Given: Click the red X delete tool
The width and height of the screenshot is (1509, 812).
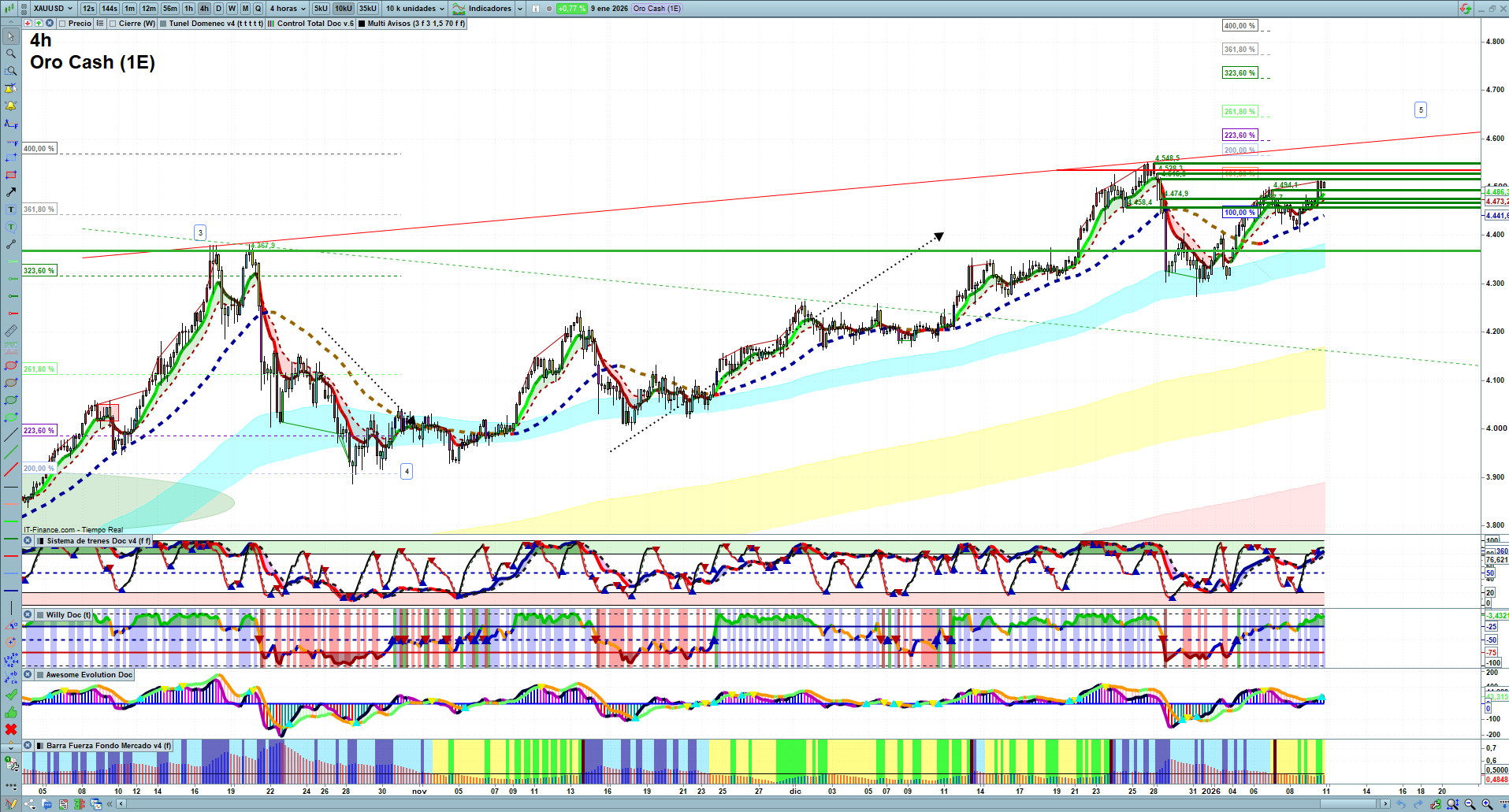Looking at the screenshot, I should (11, 729).
